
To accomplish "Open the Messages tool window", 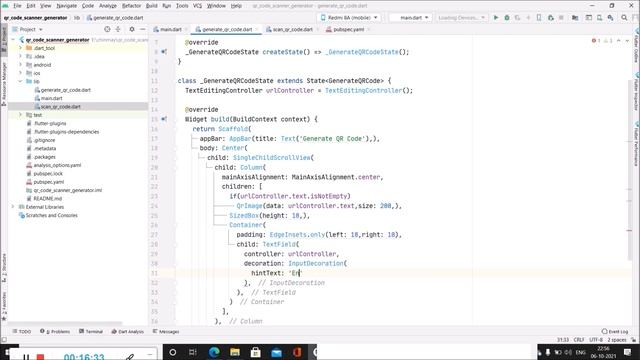I will (166, 331).
